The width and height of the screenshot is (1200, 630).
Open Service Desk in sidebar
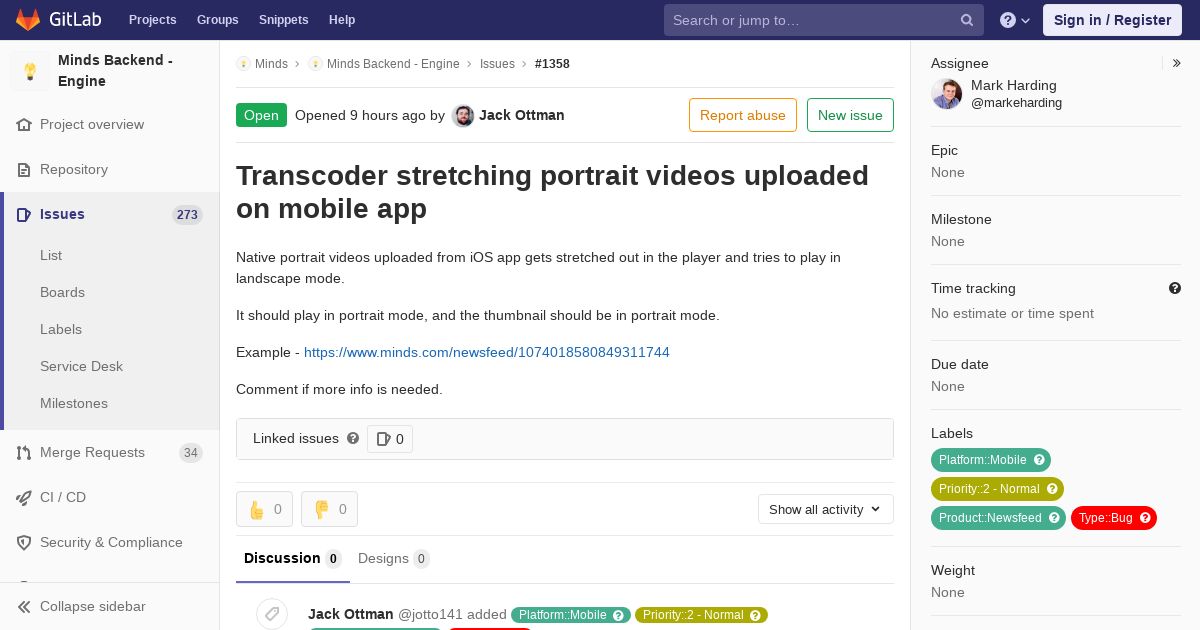[81, 366]
